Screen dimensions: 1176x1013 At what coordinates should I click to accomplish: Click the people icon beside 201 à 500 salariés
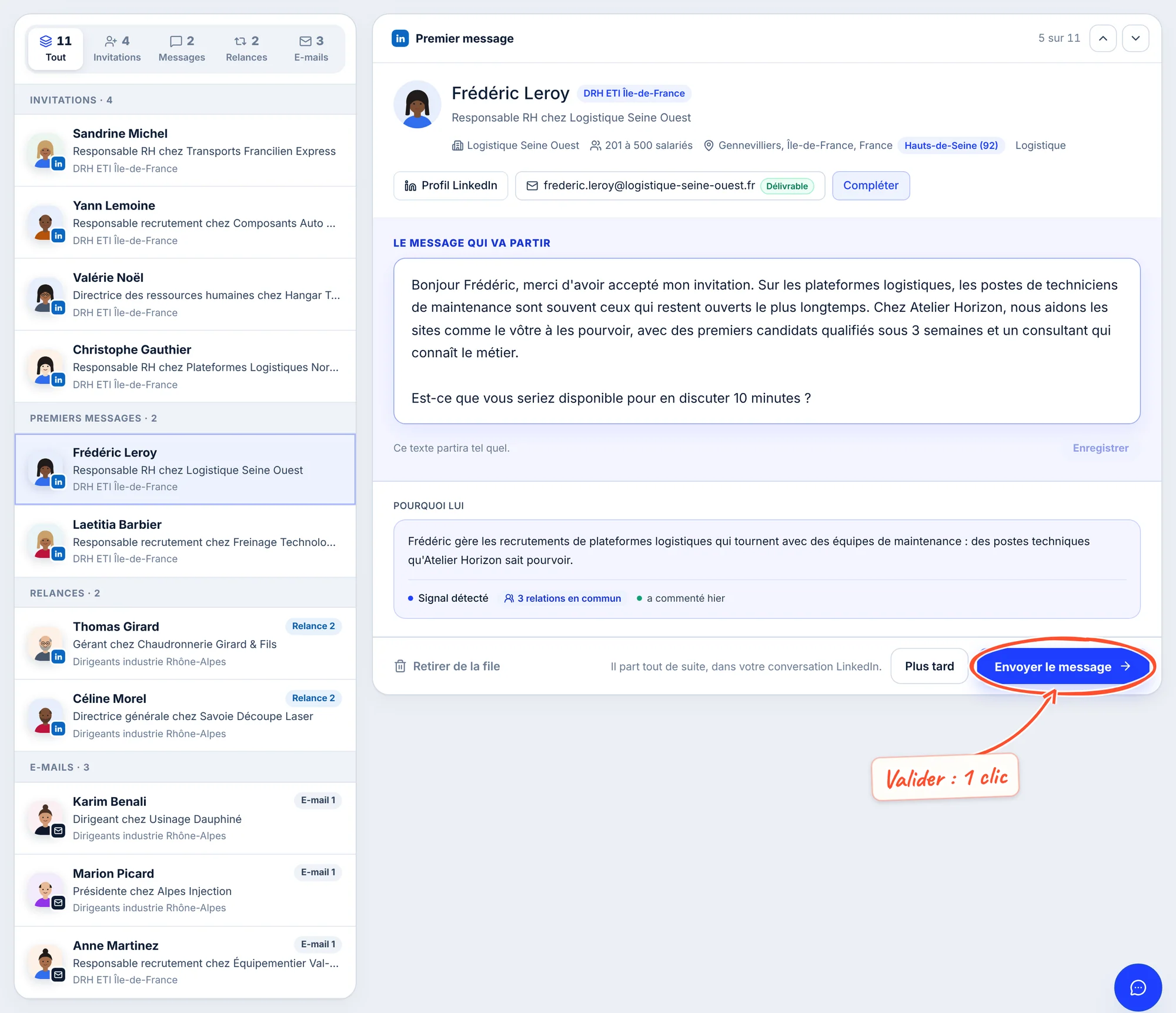(596, 145)
